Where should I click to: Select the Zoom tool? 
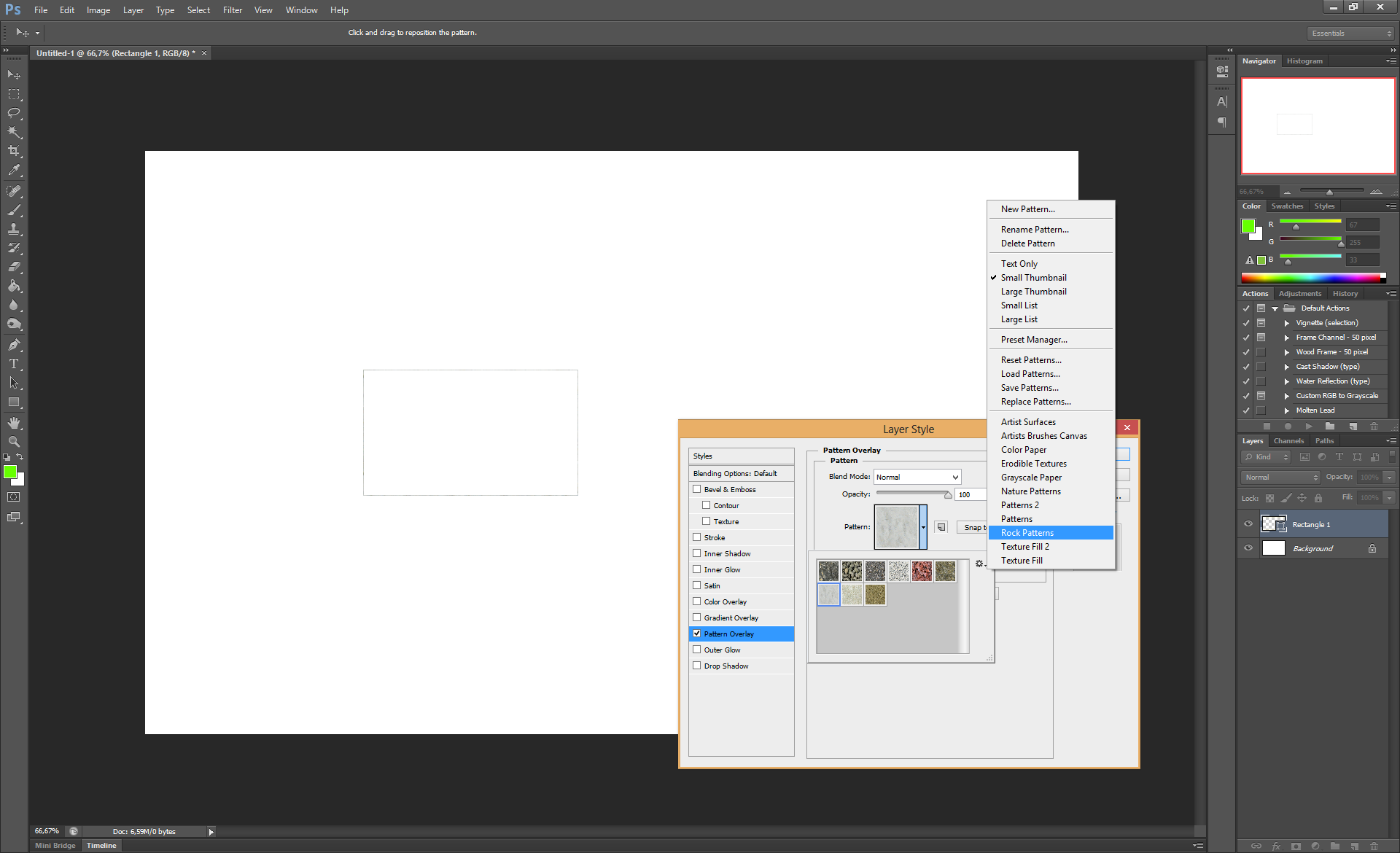[x=14, y=442]
